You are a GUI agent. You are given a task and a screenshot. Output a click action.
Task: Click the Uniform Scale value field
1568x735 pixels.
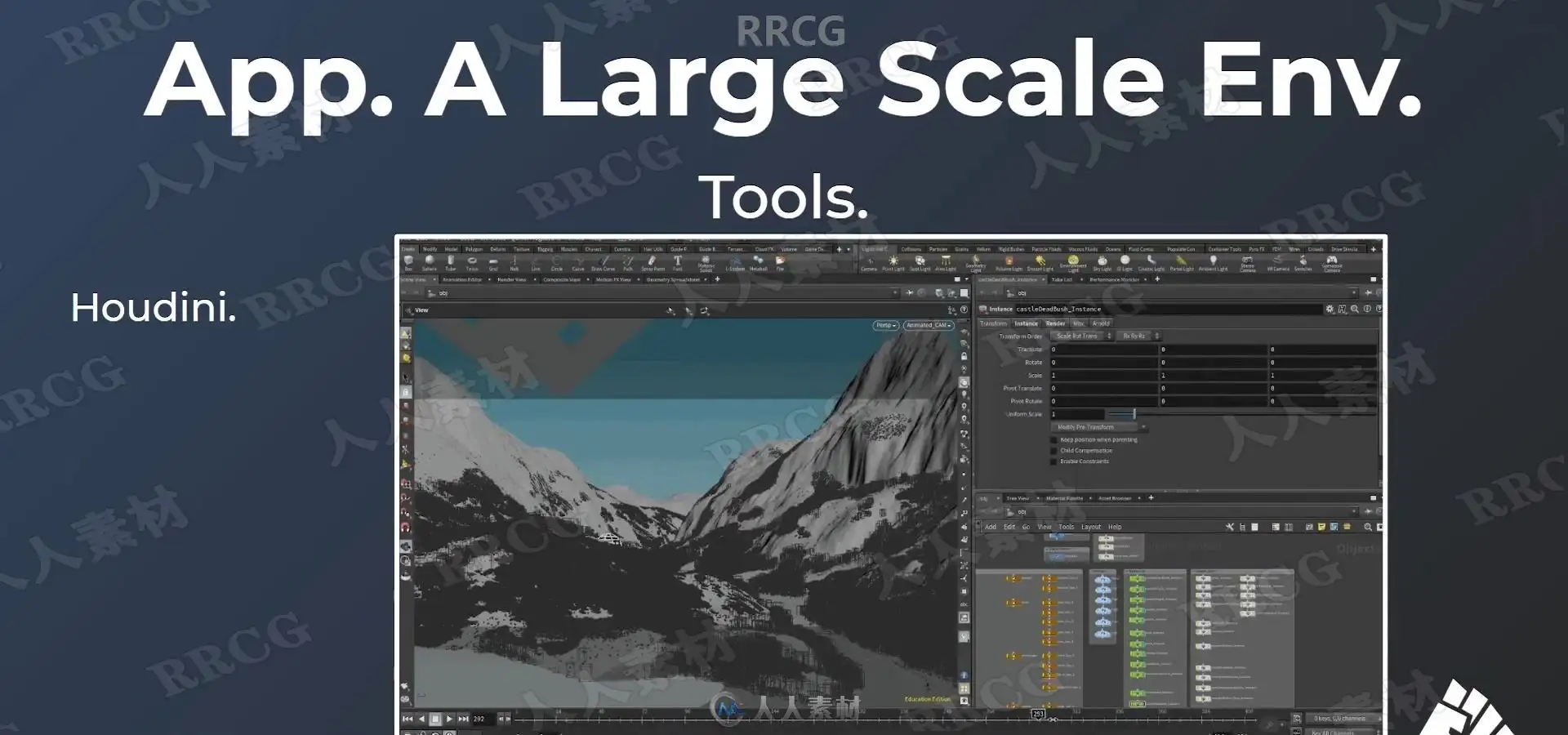click(x=1077, y=414)
